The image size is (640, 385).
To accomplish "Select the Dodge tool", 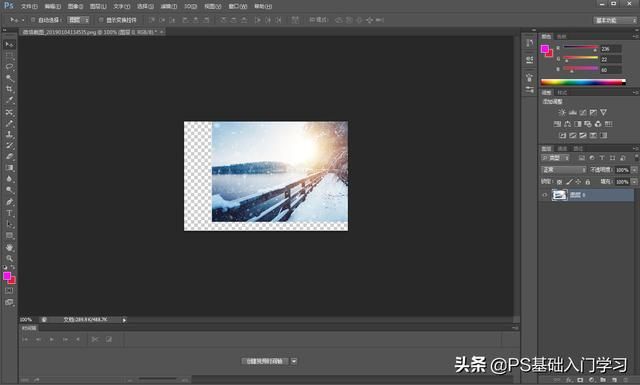I will (x=9, y=190).
